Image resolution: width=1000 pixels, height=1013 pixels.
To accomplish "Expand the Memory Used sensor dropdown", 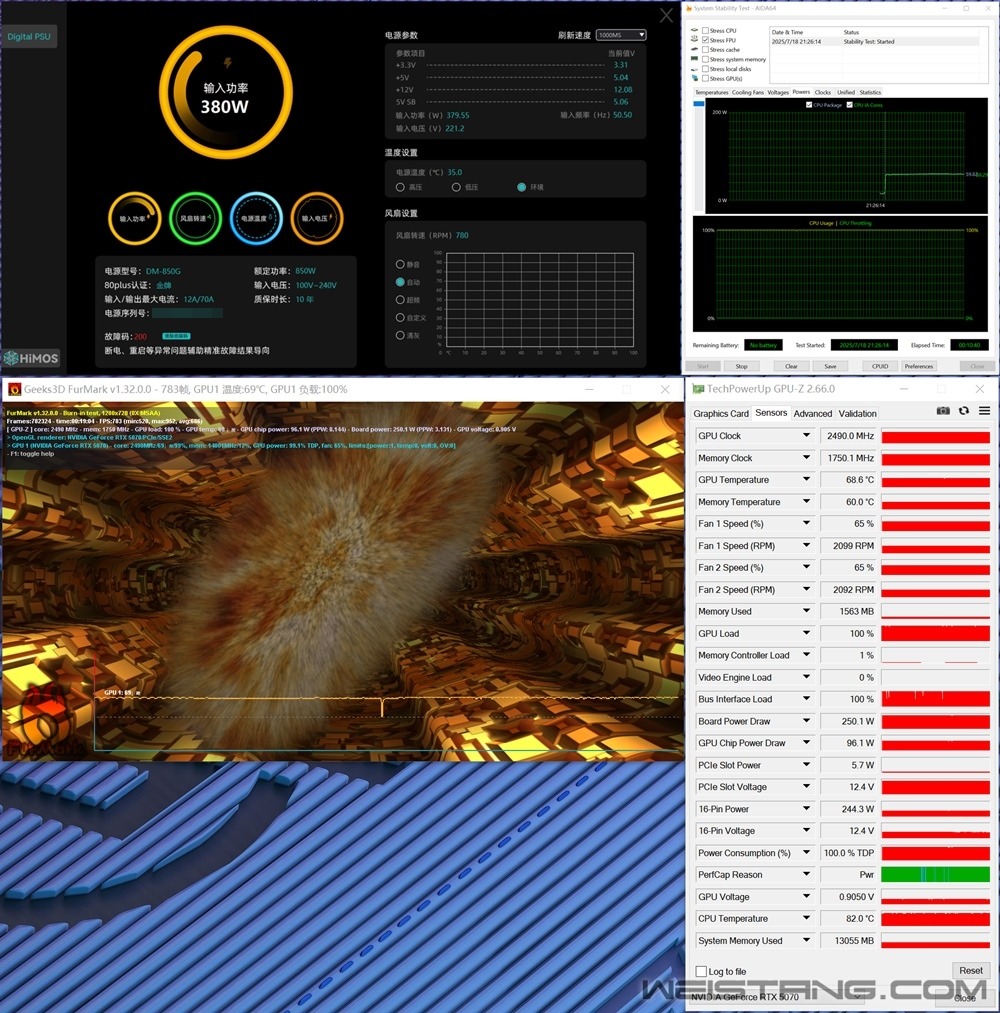I will pos(806,611).
